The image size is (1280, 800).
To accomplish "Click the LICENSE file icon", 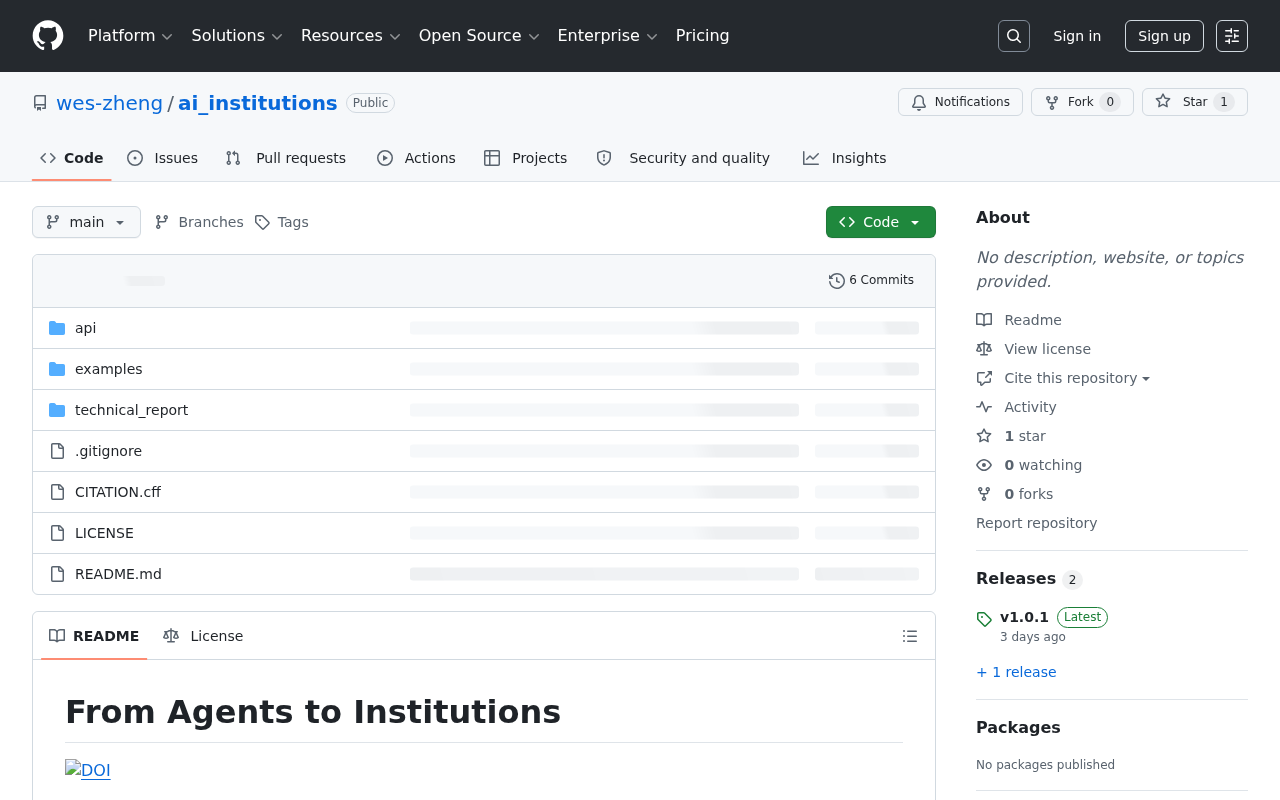I will 57,533.
